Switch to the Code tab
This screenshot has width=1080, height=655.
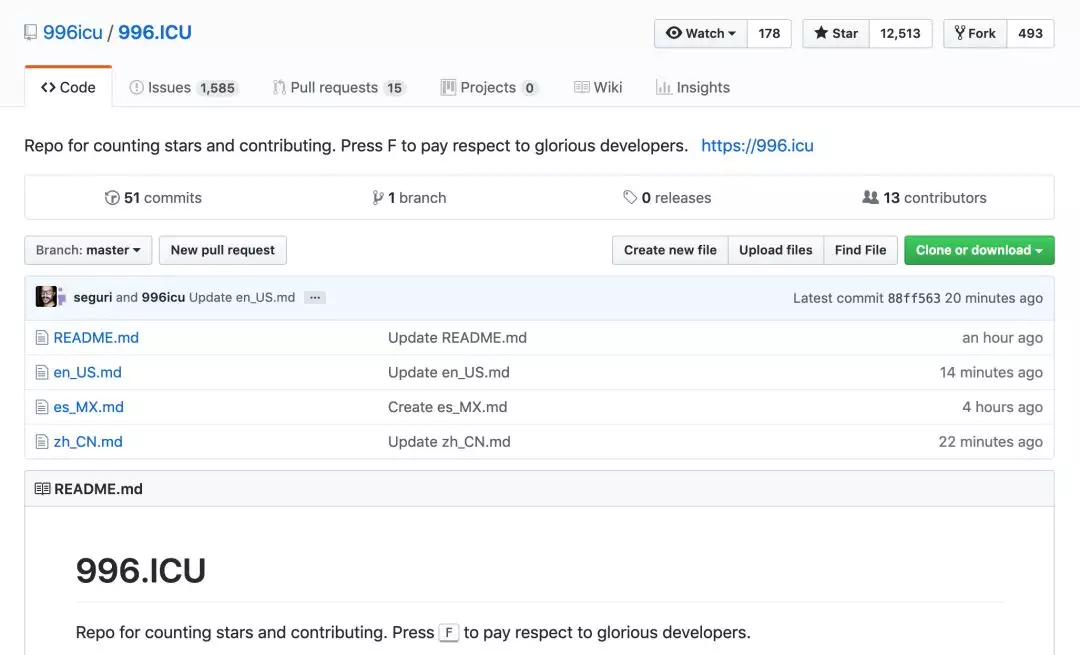pos(68,87)
